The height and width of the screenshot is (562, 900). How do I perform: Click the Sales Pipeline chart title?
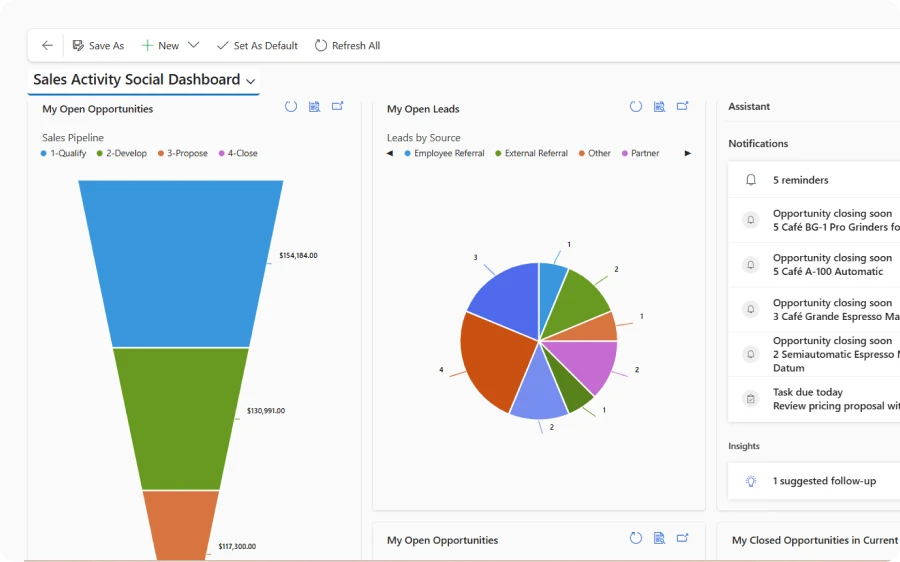[x=73, y=138]
